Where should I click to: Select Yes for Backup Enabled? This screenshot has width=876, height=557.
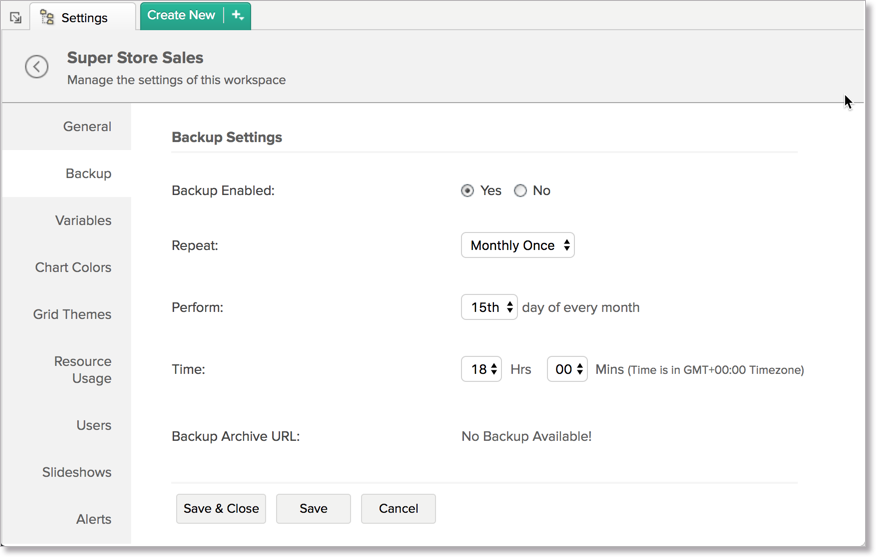pyautogui.click(x=467, y=191)
